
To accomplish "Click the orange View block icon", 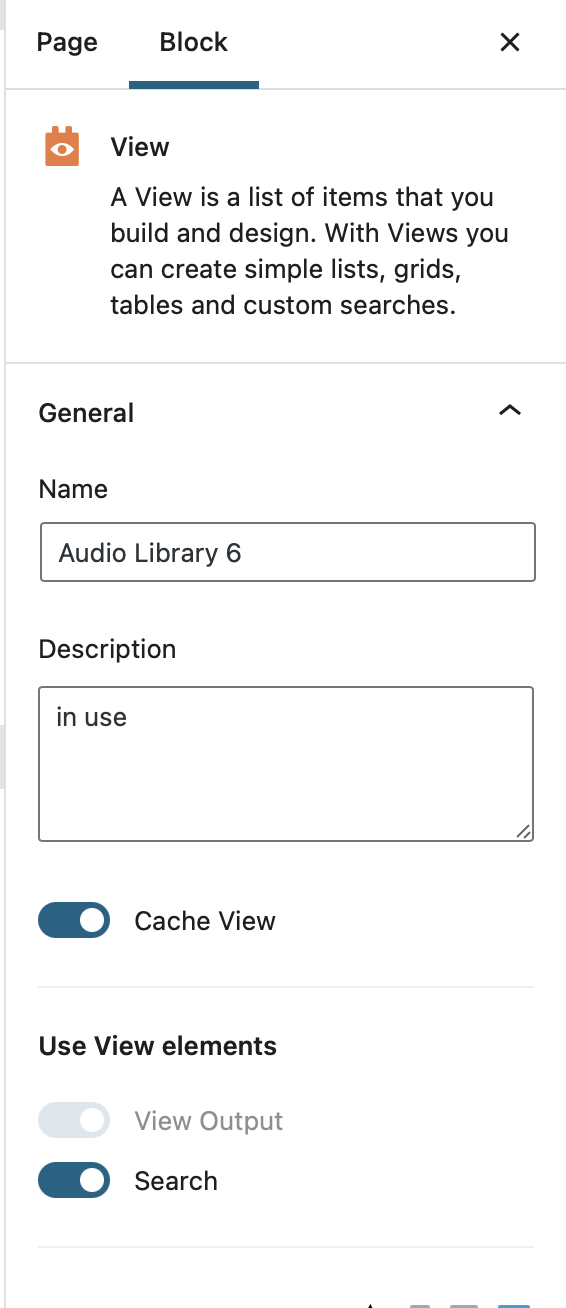I will pyautogui.click(x=62, y=146).
